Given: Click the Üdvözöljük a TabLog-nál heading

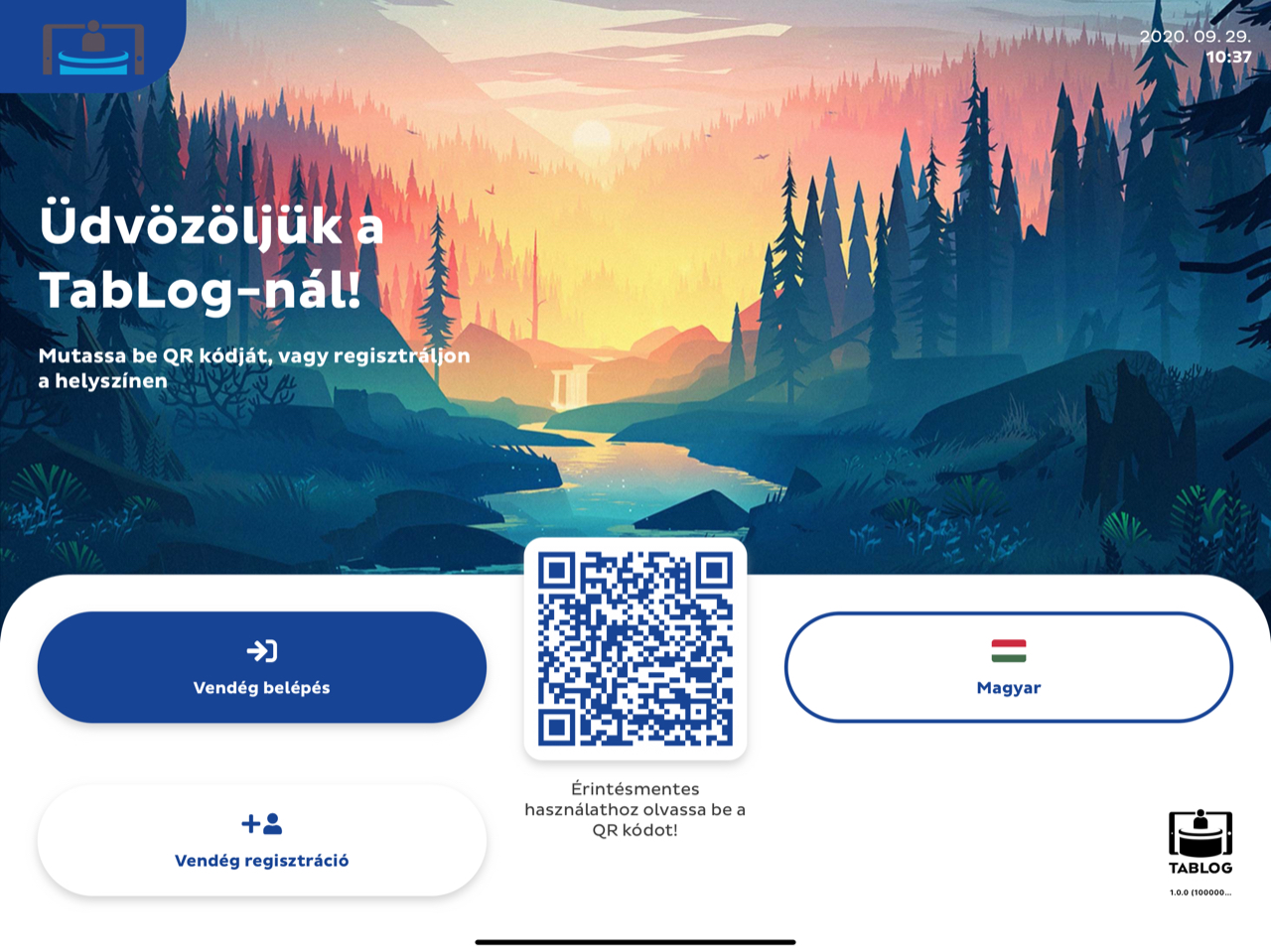Looking at the screenshot, I should point(212,258).
